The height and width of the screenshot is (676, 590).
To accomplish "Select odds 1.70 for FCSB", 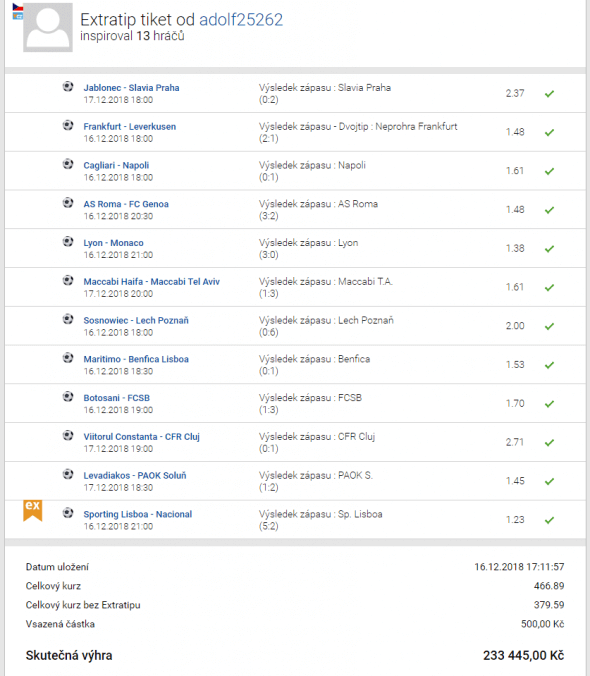I will 515,404.
